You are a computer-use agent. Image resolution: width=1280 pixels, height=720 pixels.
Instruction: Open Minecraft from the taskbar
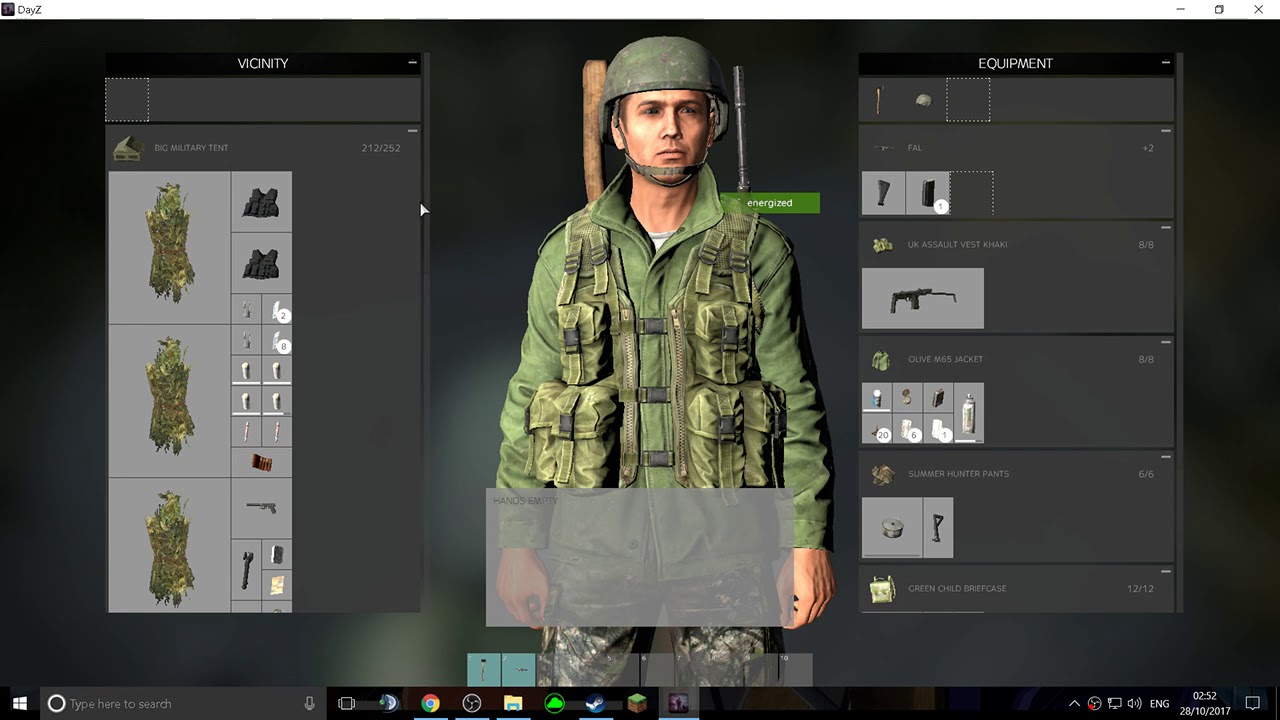(637, 703)
